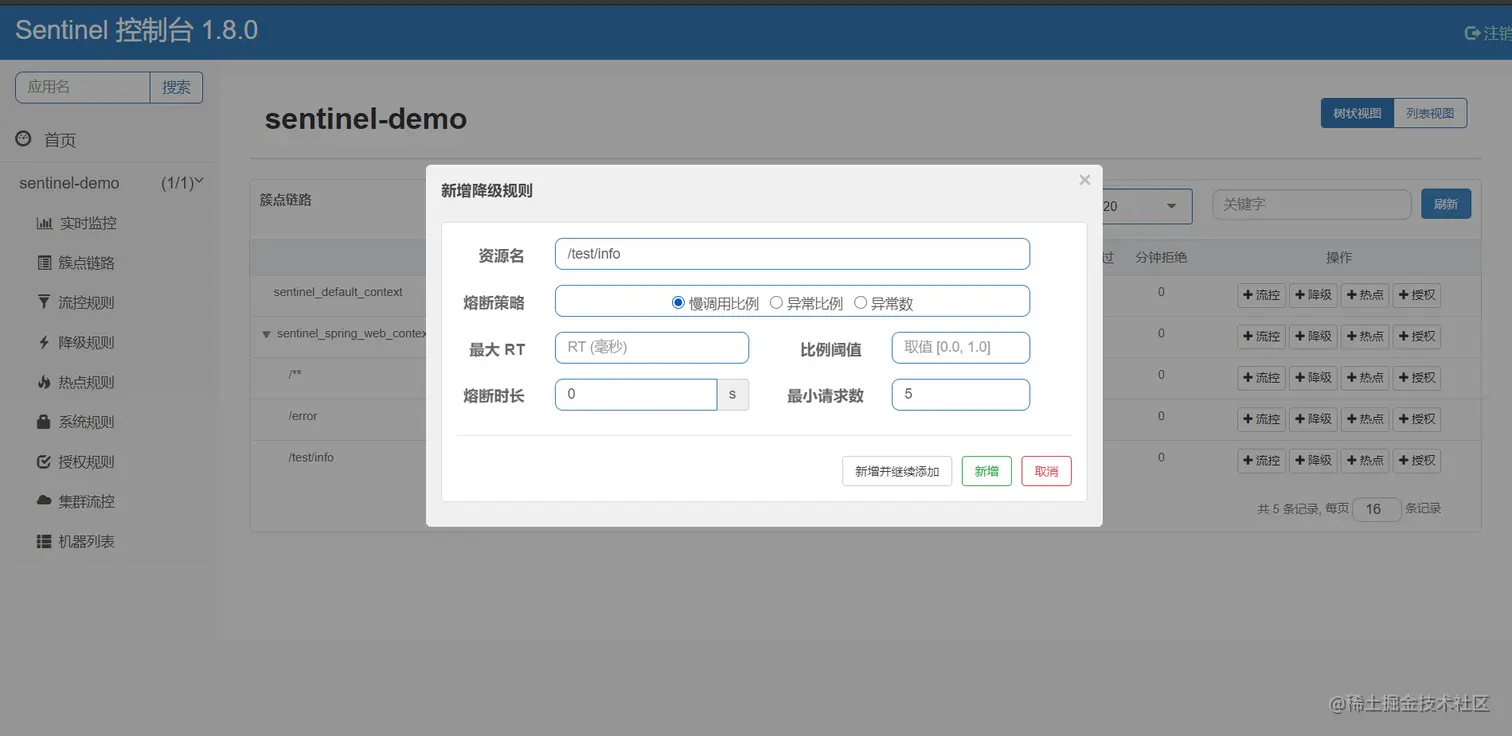Click the 比例阈值 input field
Screen dimensions: 1512x736
tap(961, 347)
